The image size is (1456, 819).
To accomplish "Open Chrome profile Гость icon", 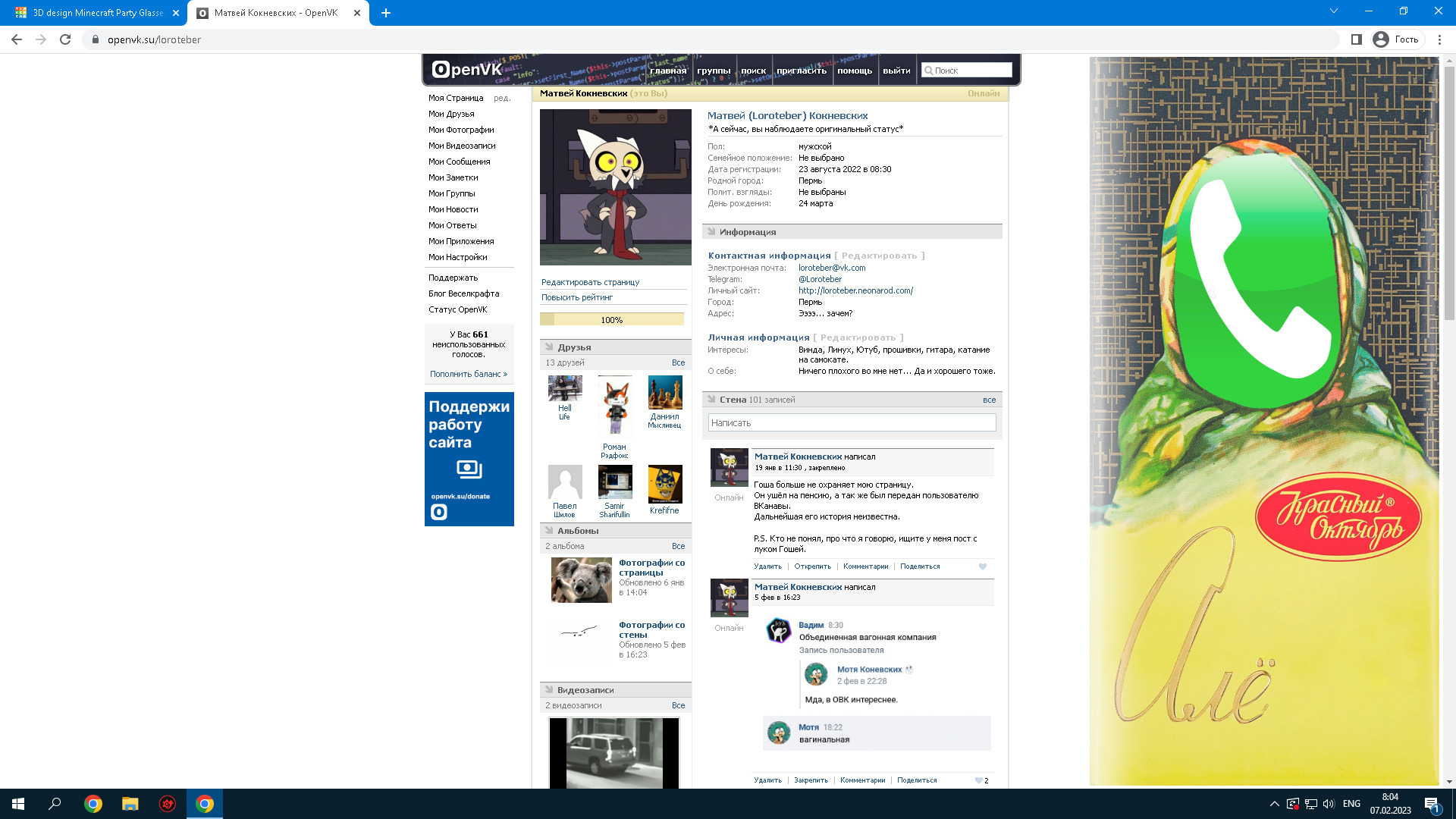I will click(x=1381, y=39).
